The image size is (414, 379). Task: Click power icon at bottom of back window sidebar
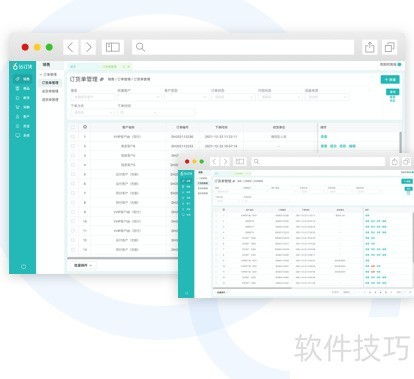click(x=23, y=267)
